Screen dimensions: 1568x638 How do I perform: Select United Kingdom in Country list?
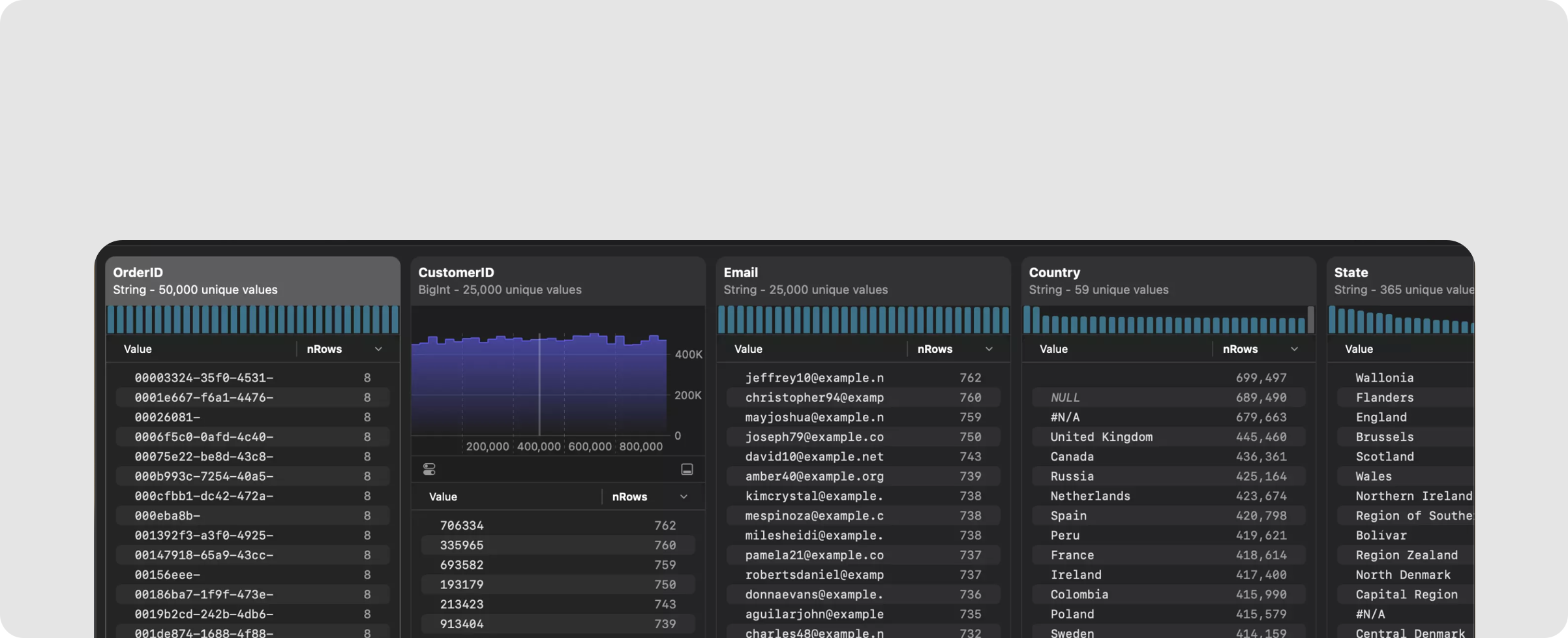(1168, 436)
